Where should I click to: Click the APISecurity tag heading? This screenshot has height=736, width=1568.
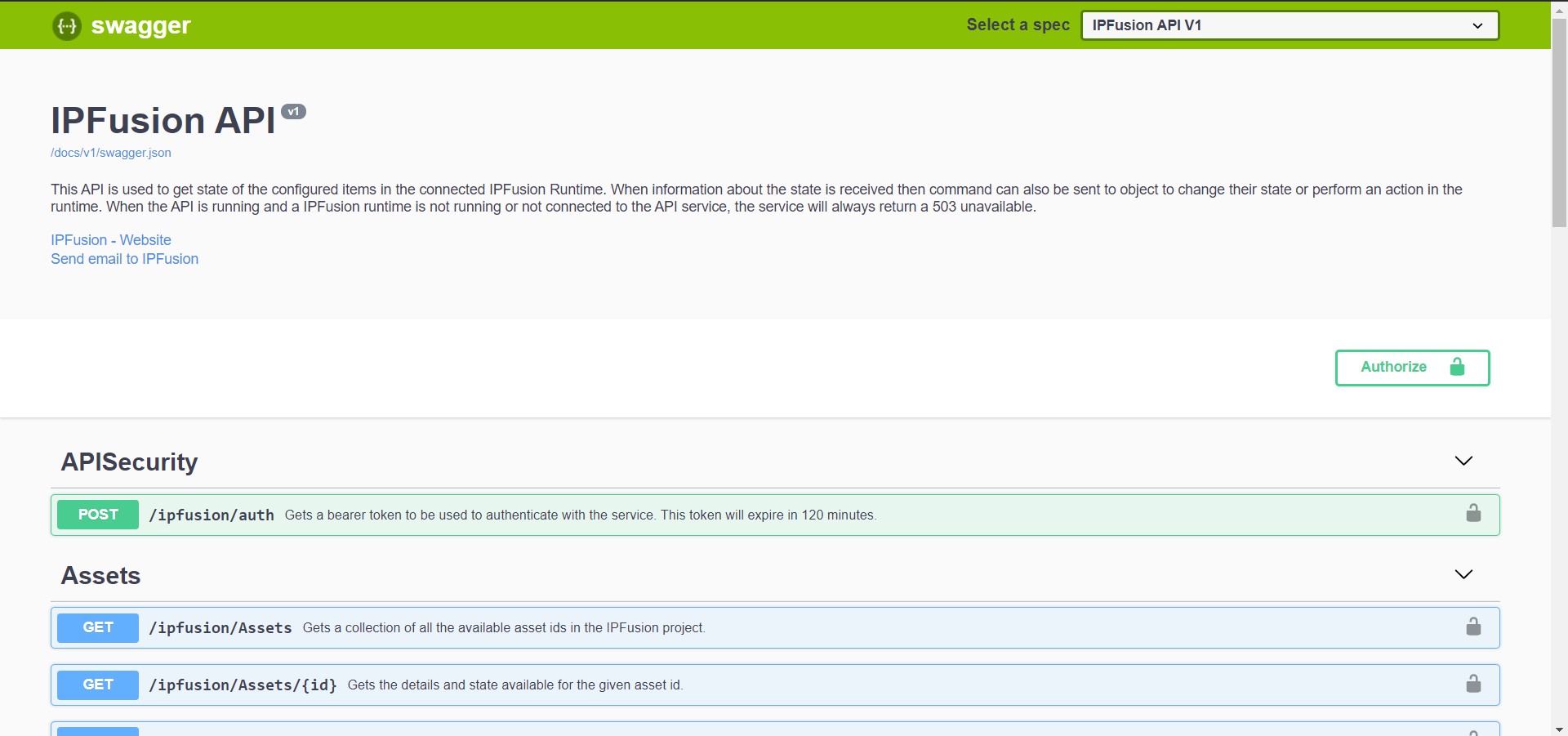pyautogui.click(x=130, y=462)
